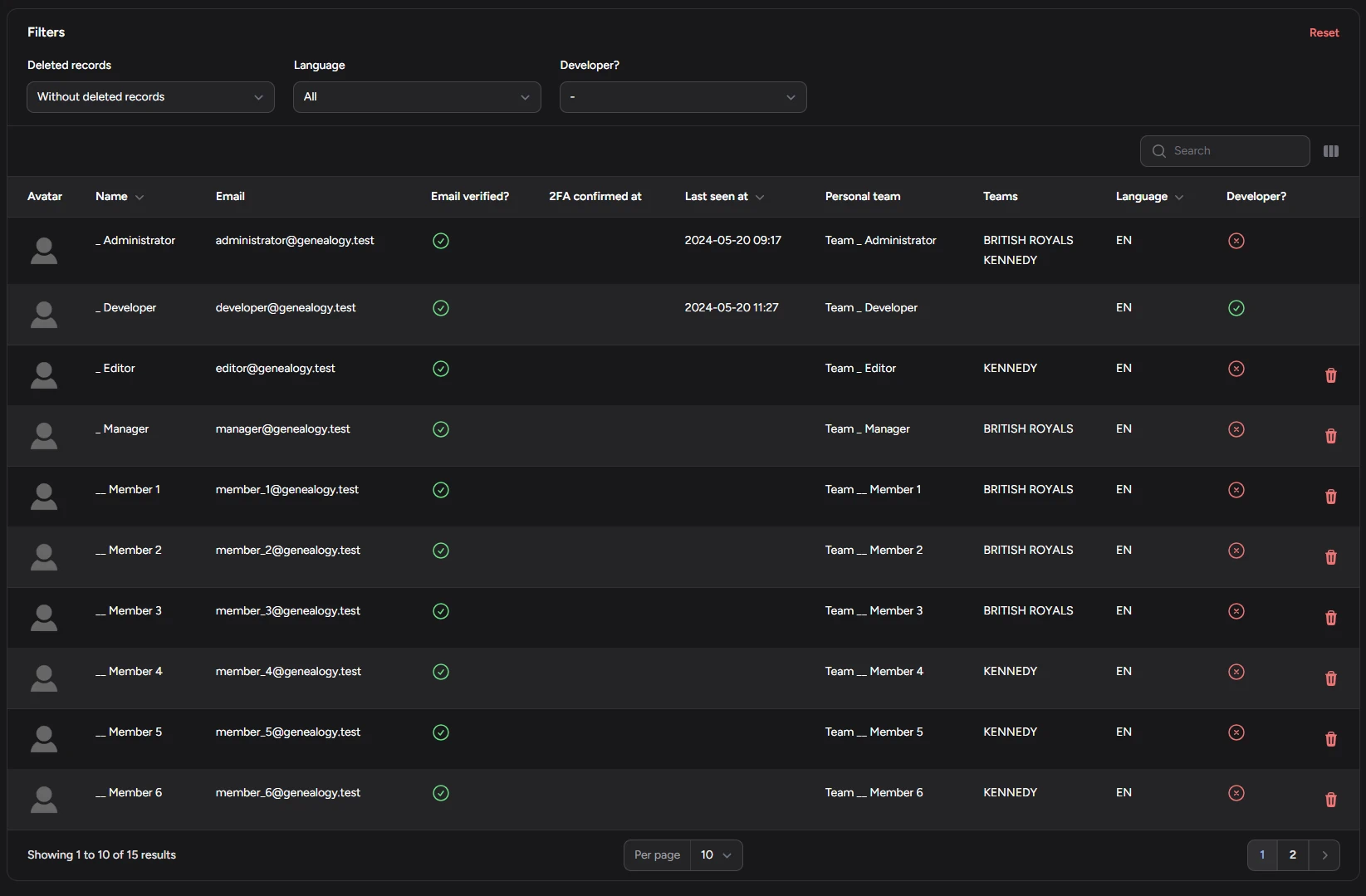
Task: Click the green developer checkmark for _ Developer
Action: (1236, 308)
